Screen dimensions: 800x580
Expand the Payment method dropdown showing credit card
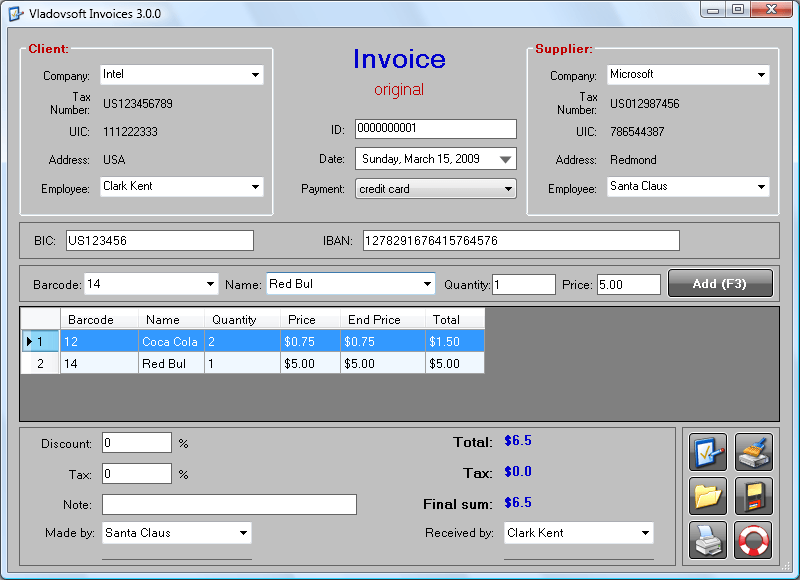pyautogui.click(x=507, y=187)
